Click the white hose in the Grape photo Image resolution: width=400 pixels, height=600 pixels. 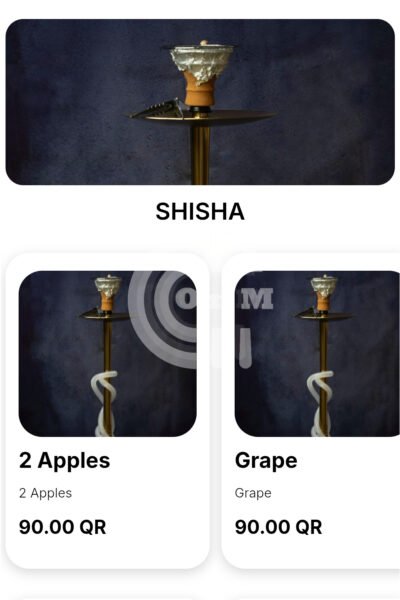[320, 404]
